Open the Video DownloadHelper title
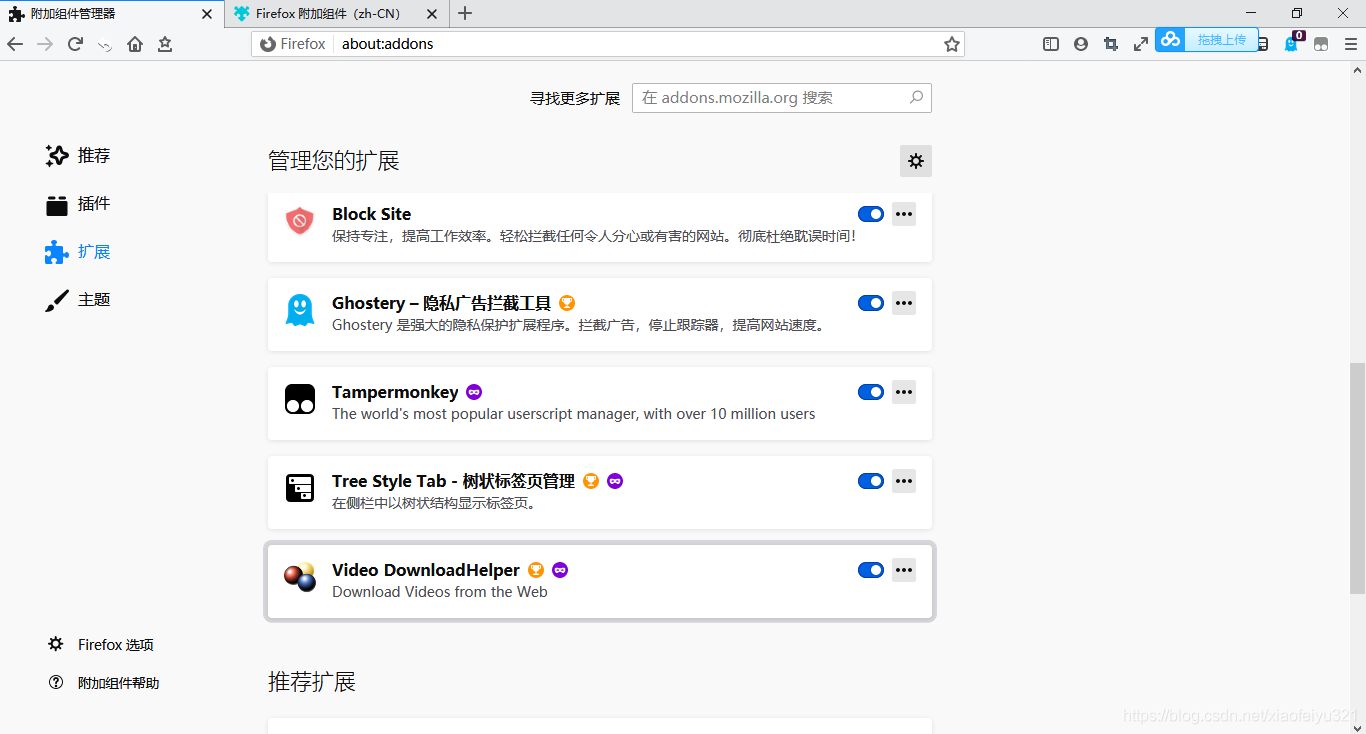The height and width of the screenshot is (734, 1366). coord(426,570)
